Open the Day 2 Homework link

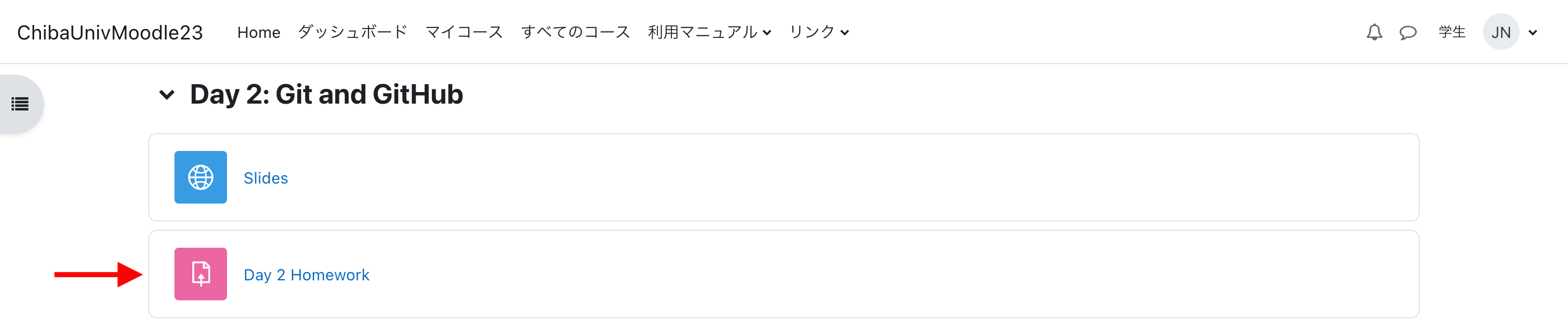pos(306,275)
